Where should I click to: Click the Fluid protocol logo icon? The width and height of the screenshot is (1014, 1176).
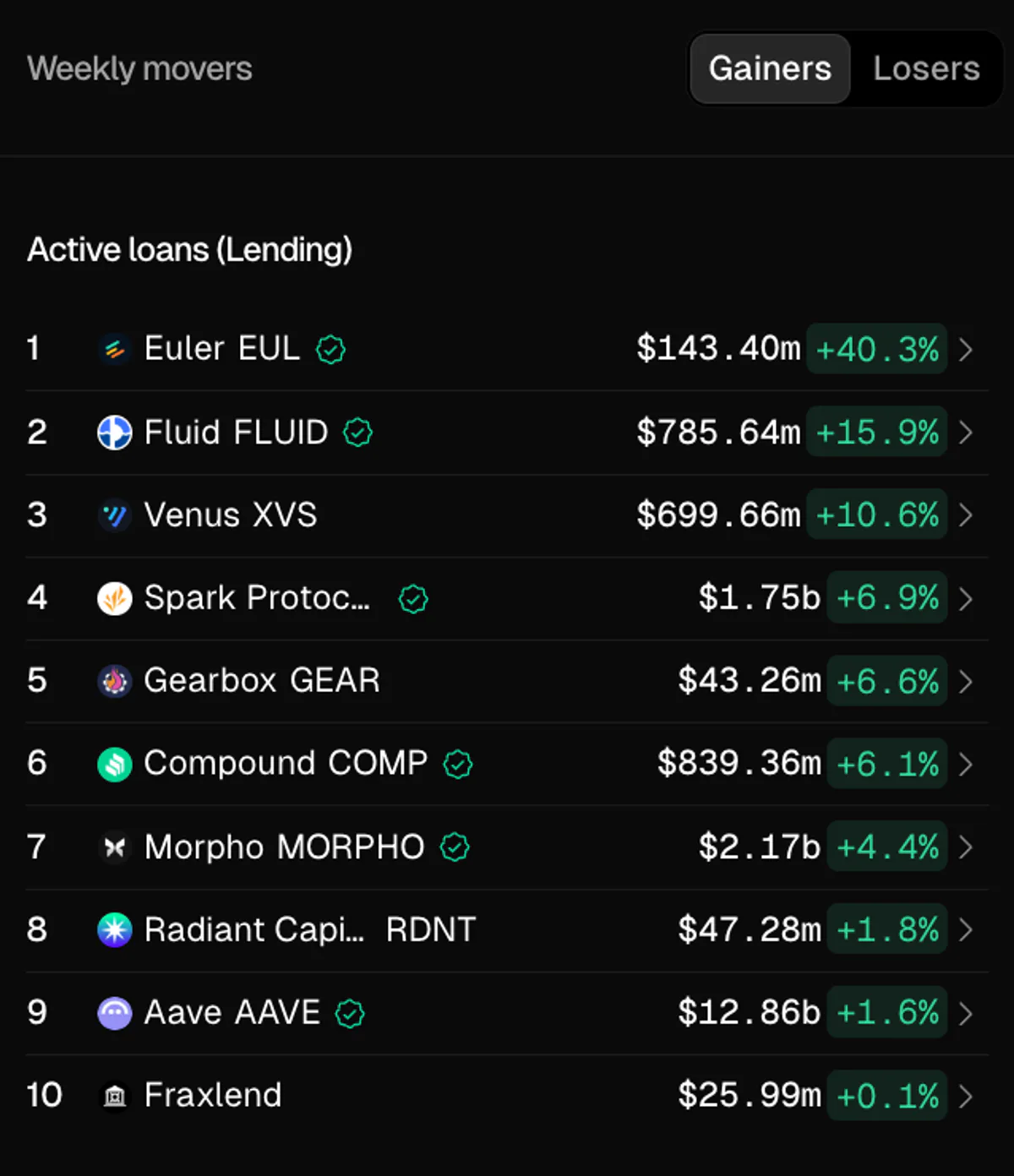point(115,433)
